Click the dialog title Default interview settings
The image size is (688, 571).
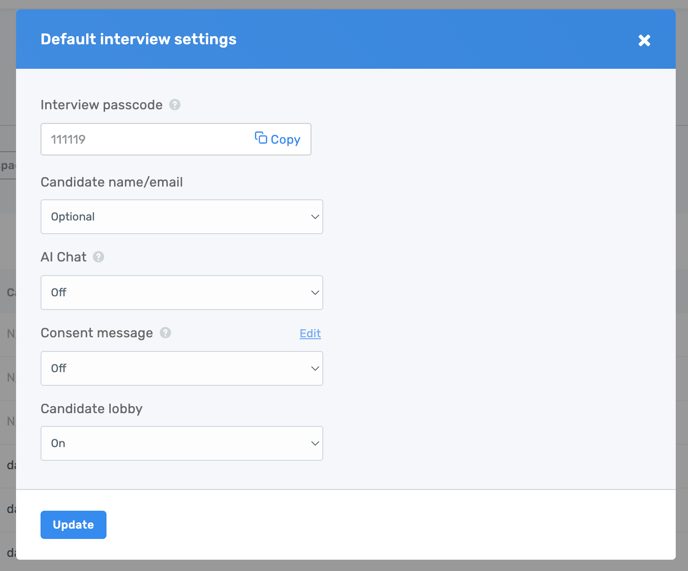point(138,40)
